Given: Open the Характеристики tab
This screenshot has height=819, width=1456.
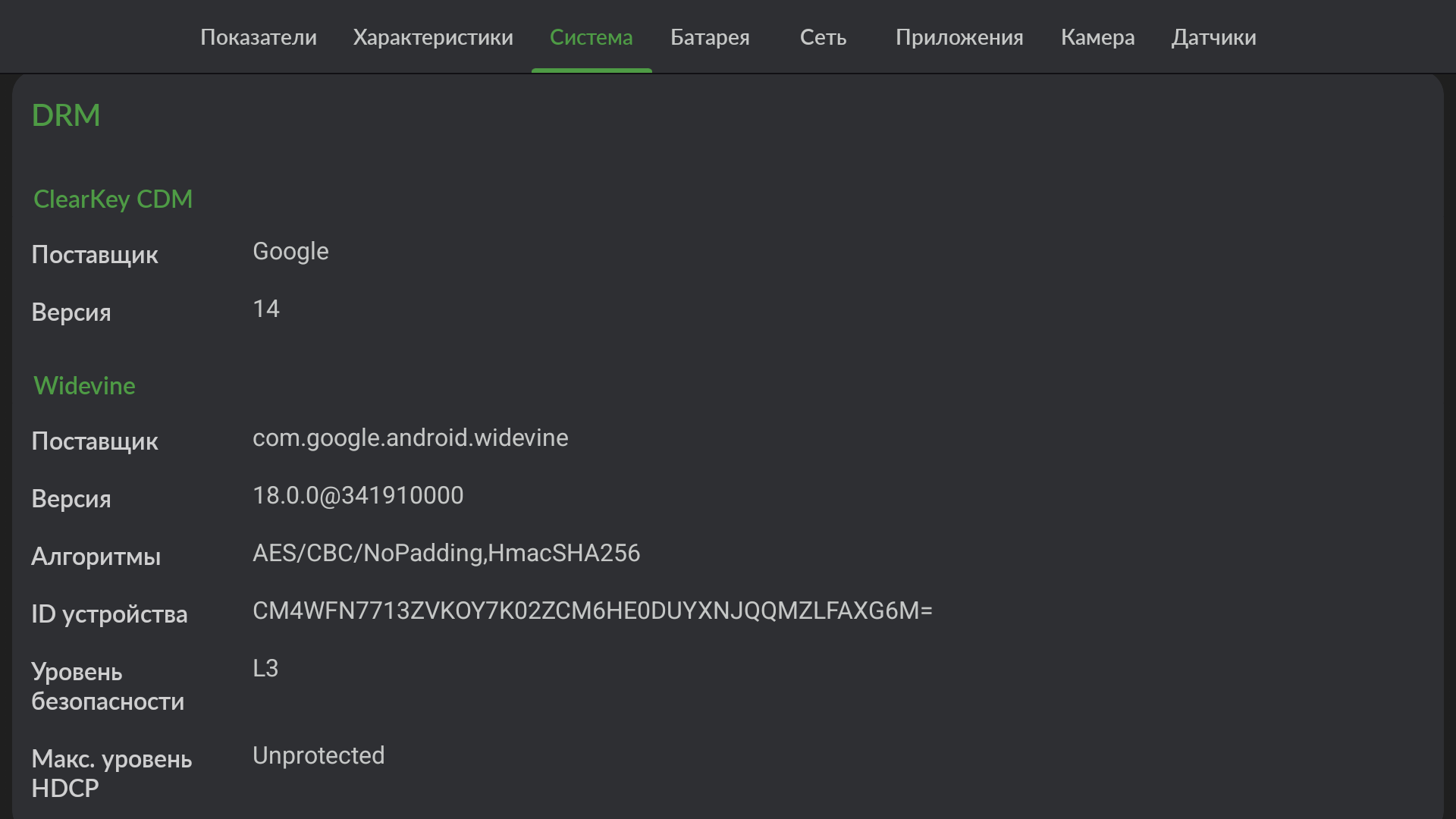Looking at the screenshot, I should (433, 37).
